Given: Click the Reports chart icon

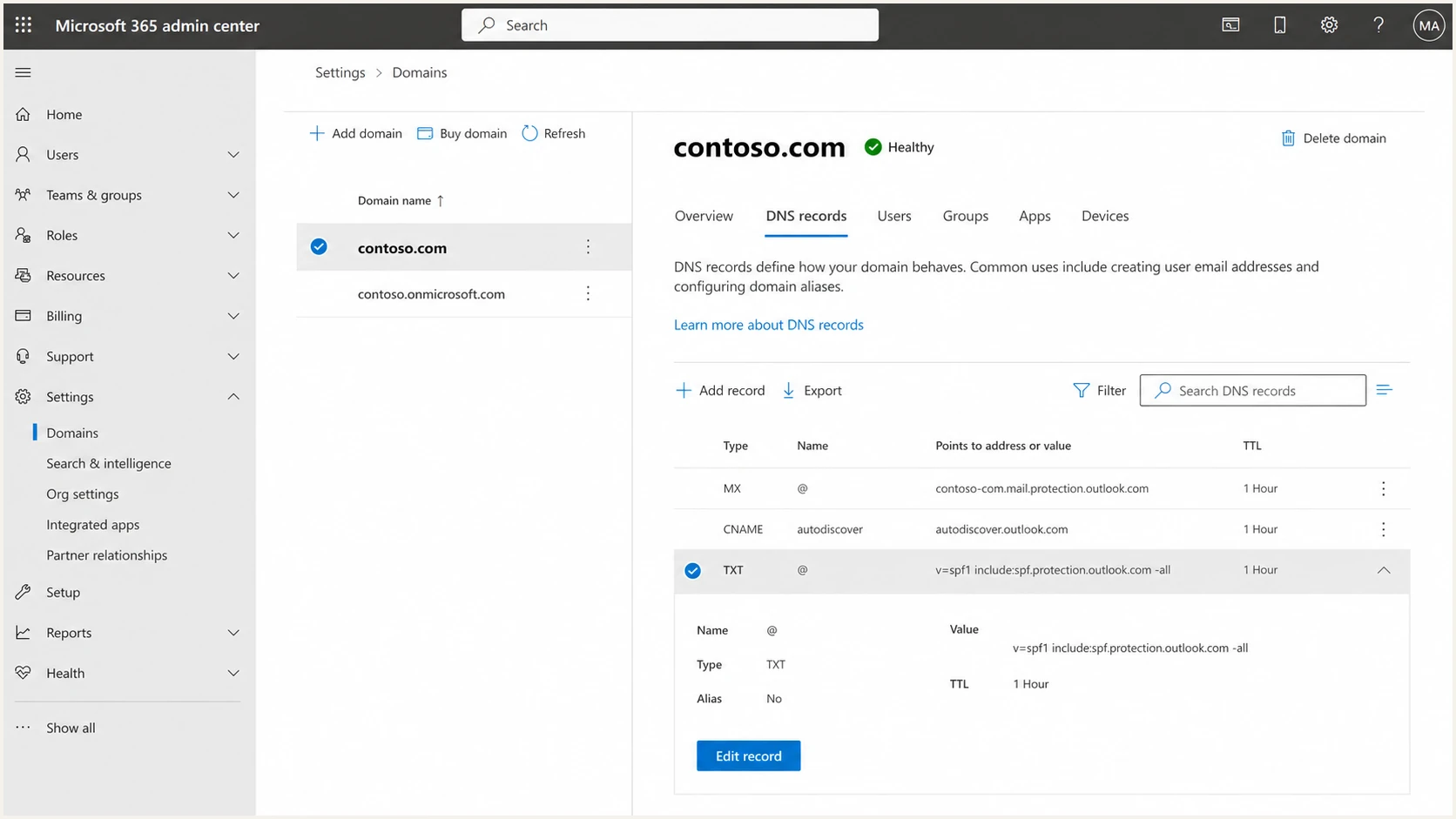Looking at the screenshot, I should point(24,633).
